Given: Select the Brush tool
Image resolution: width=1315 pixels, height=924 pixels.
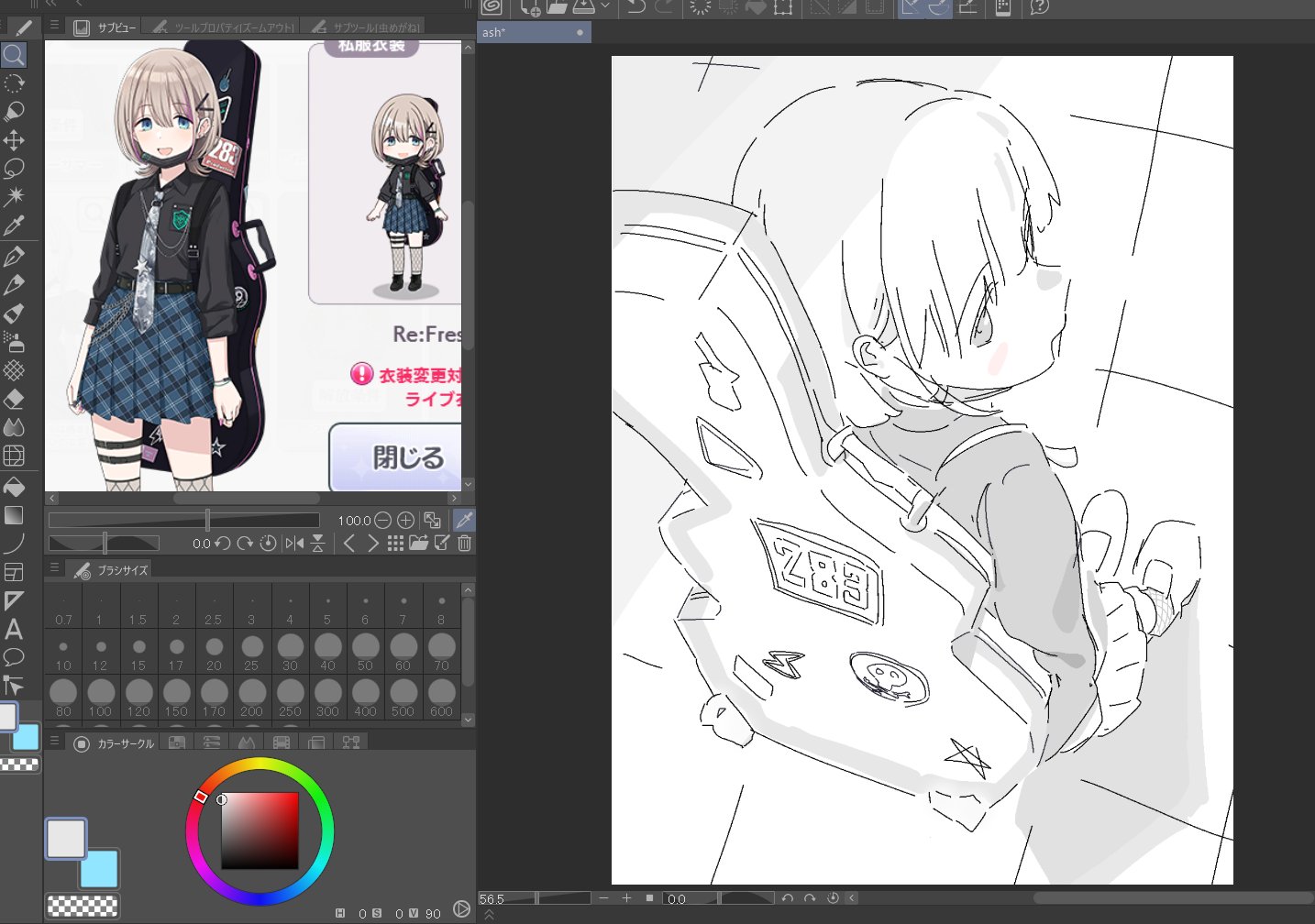Looking at the screenshot, I should pyautogui.click(x=14, y=313).
